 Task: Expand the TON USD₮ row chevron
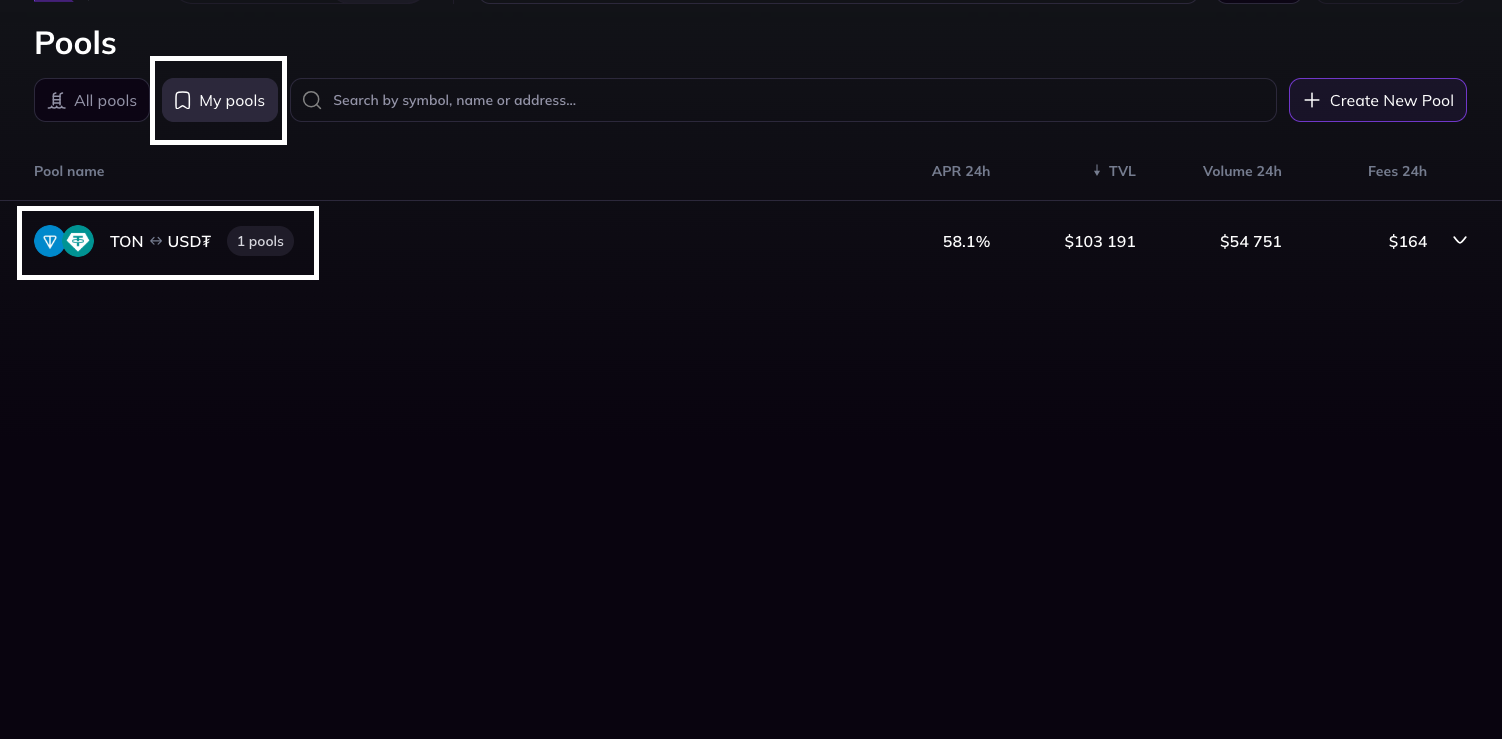1460,241
